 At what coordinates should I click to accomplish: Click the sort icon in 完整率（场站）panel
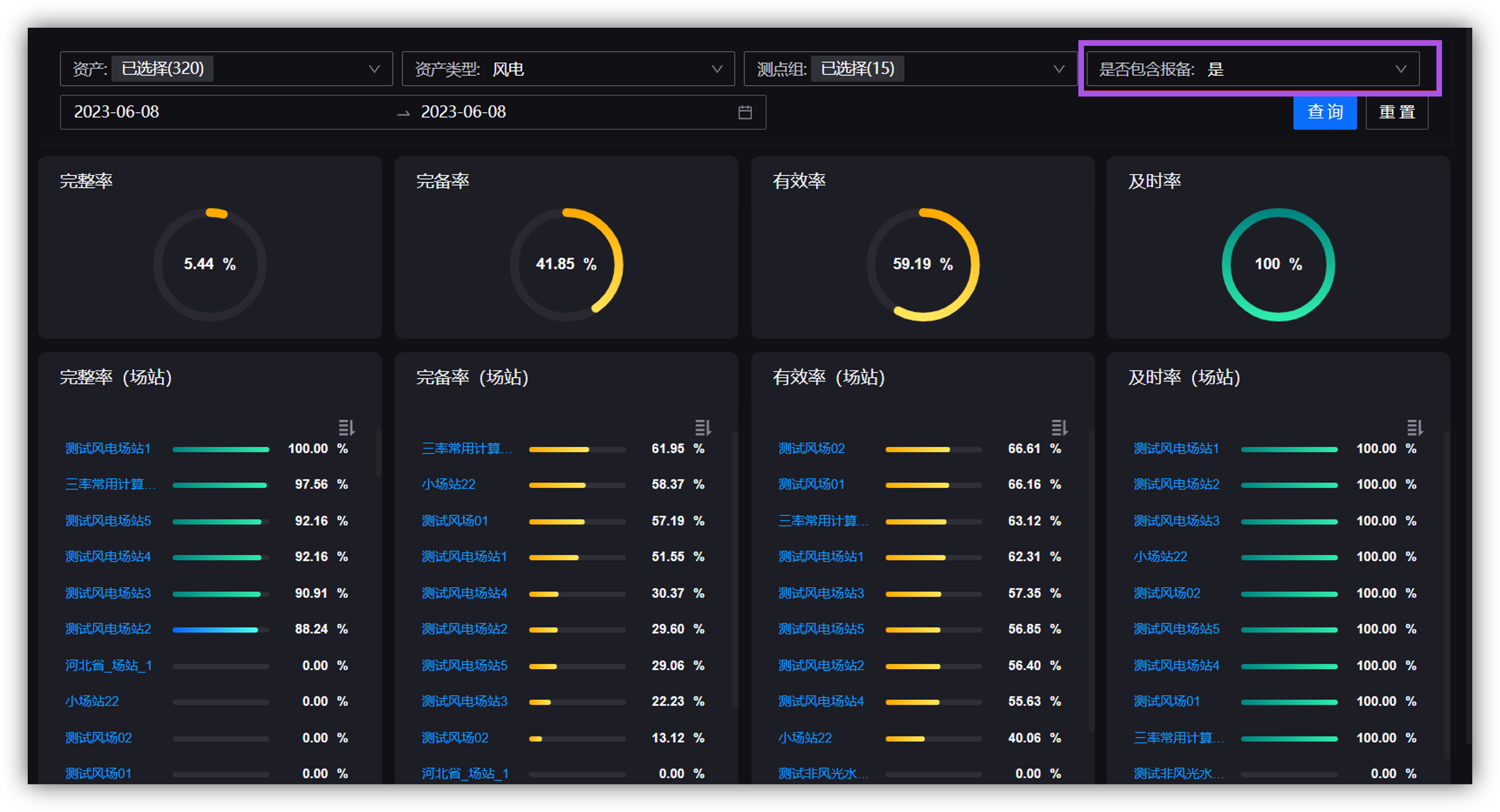346,428
